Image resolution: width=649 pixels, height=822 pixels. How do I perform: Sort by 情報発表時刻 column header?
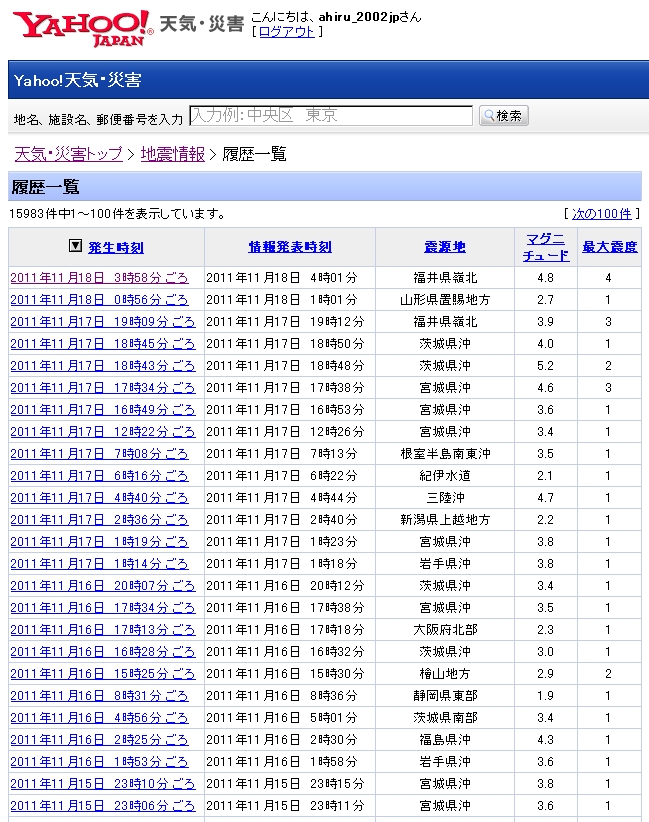coord(290,247)
